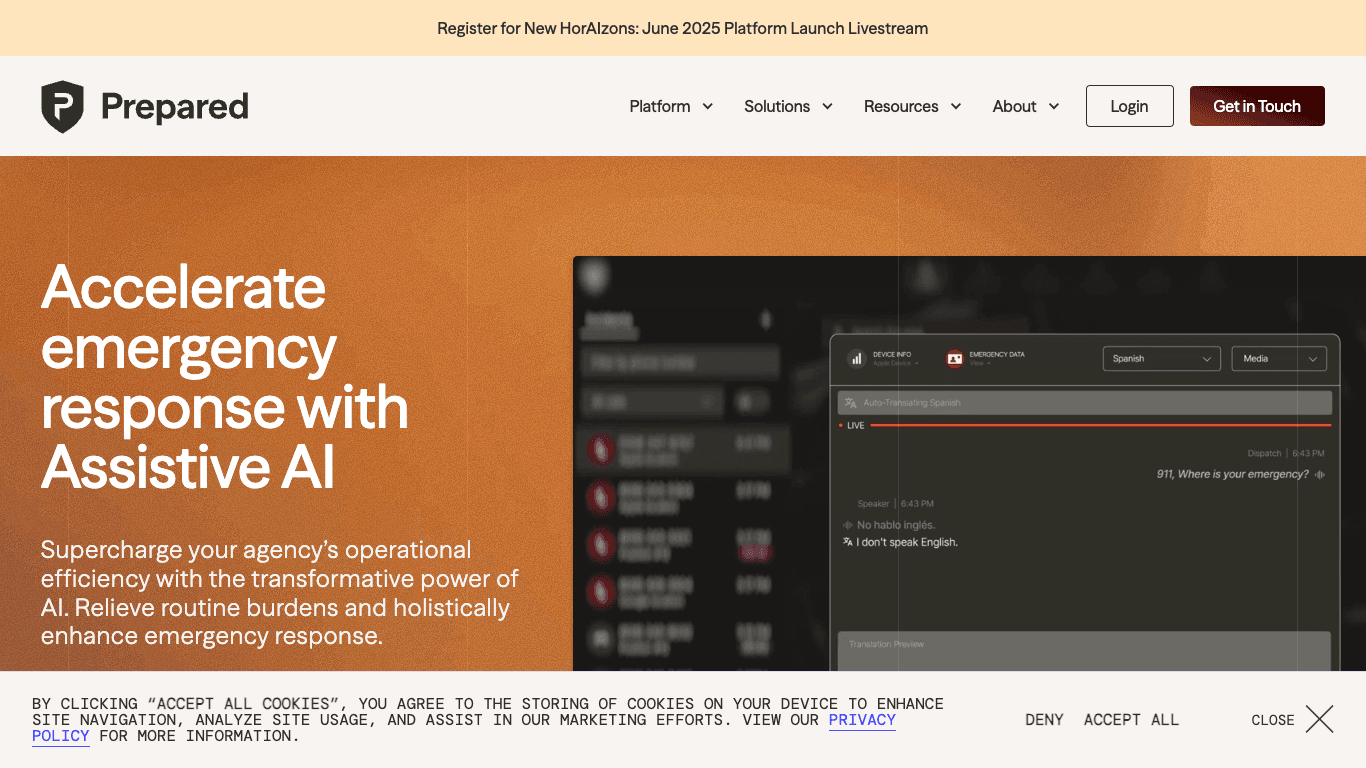1366x768 pixels.
Task: Click the Translation Preview field
Action: click(1084, 651)
